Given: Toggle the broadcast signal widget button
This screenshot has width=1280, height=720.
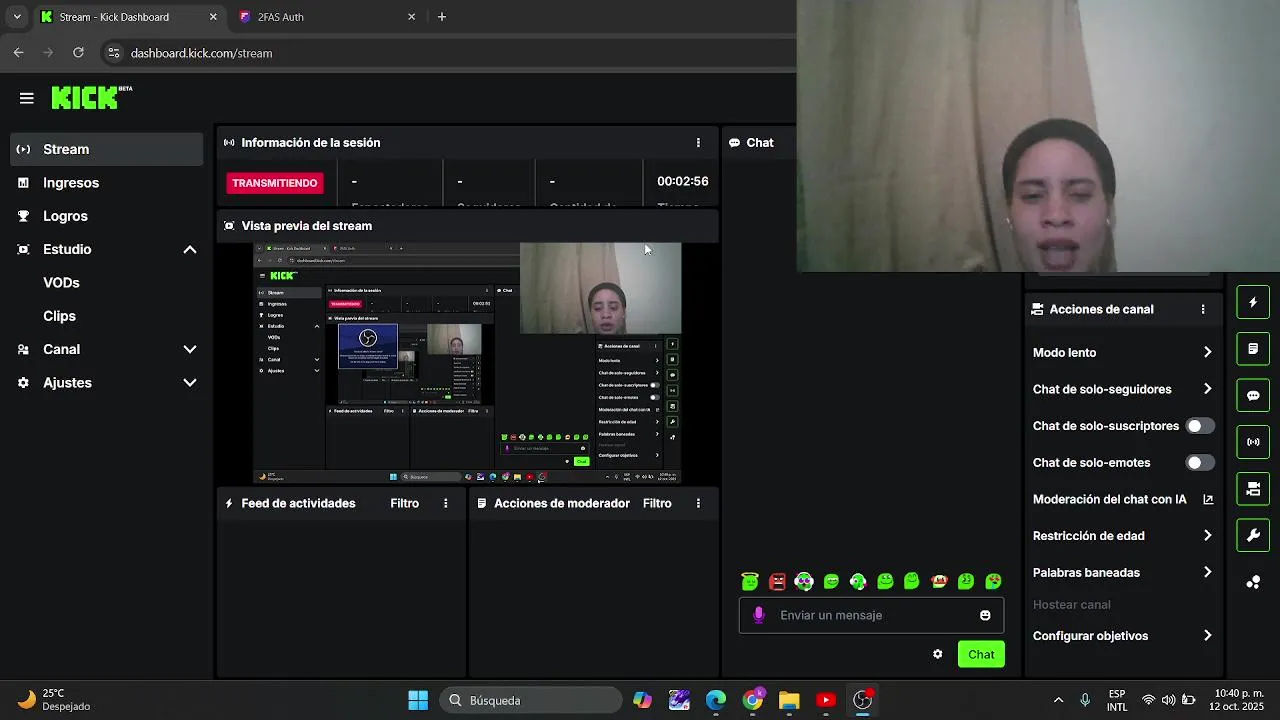Looking at the screenshot, I should (x=1253, y=442).
